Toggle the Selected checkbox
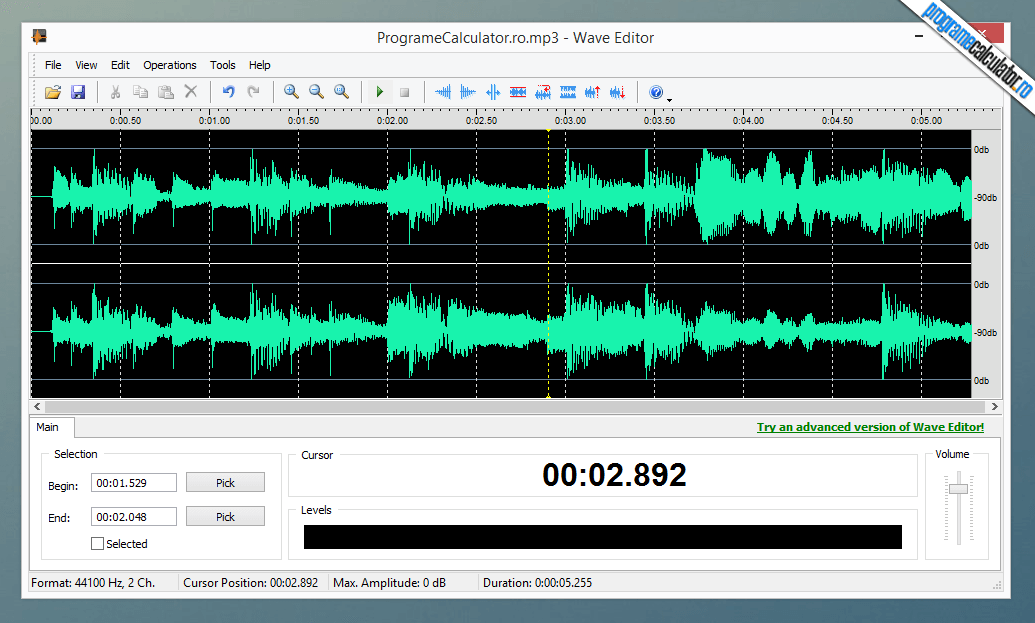 tap(97, 544)
